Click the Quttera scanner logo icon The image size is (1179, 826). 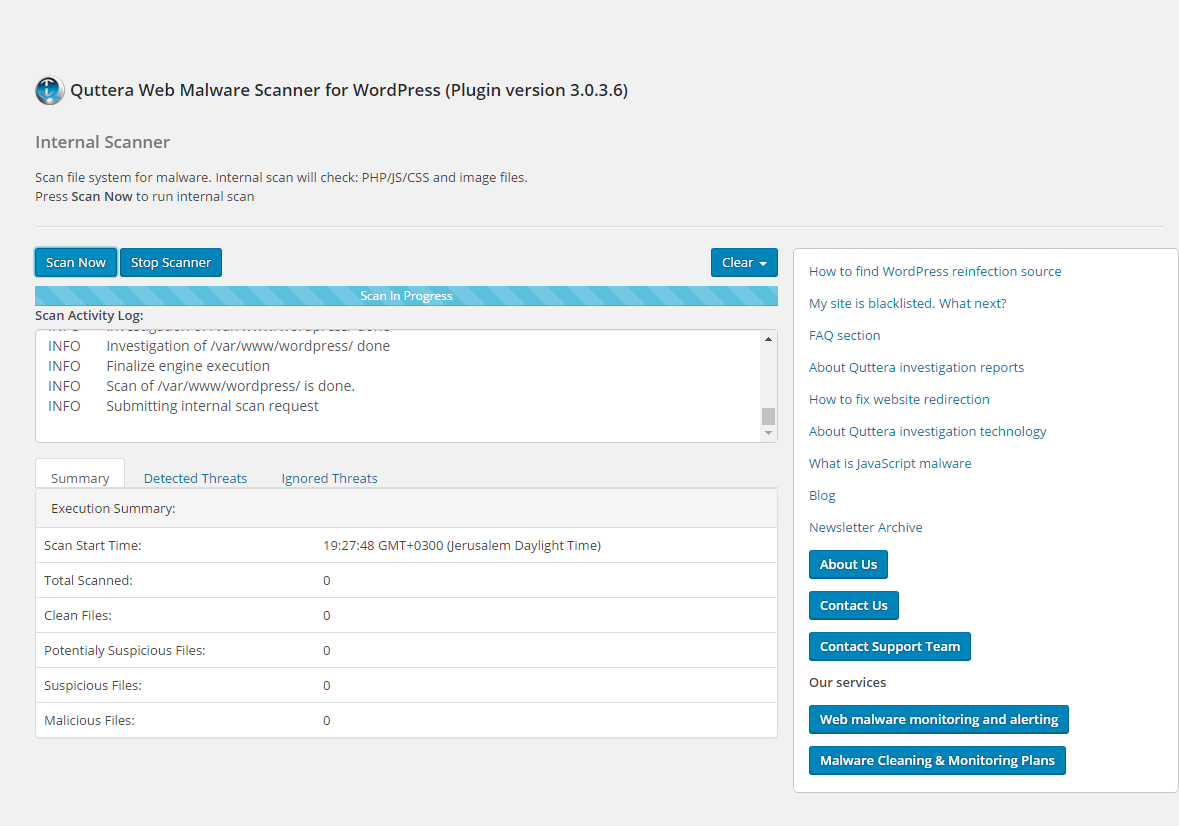48,90
